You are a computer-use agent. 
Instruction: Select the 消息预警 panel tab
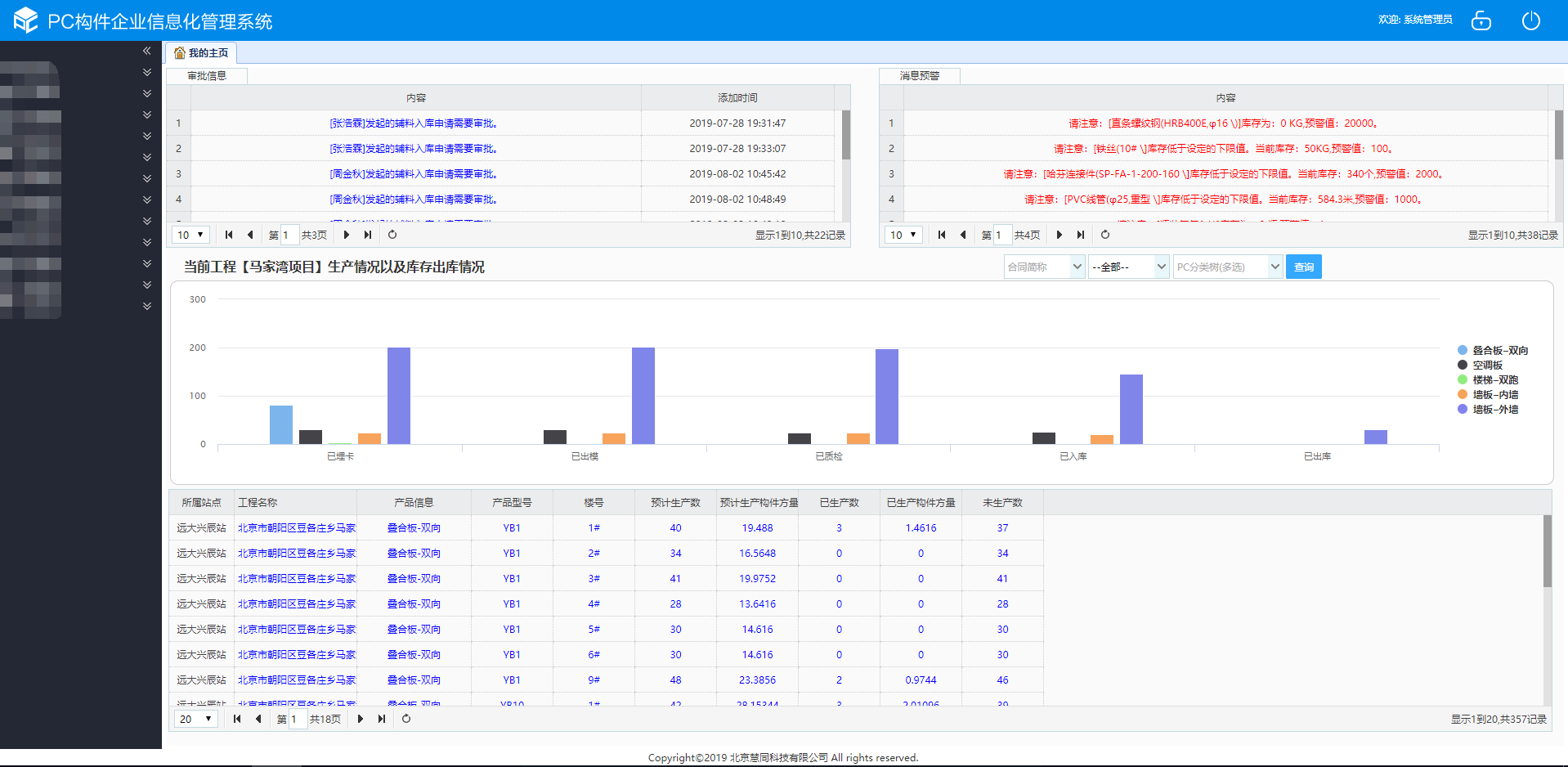[x=920, y=75]
